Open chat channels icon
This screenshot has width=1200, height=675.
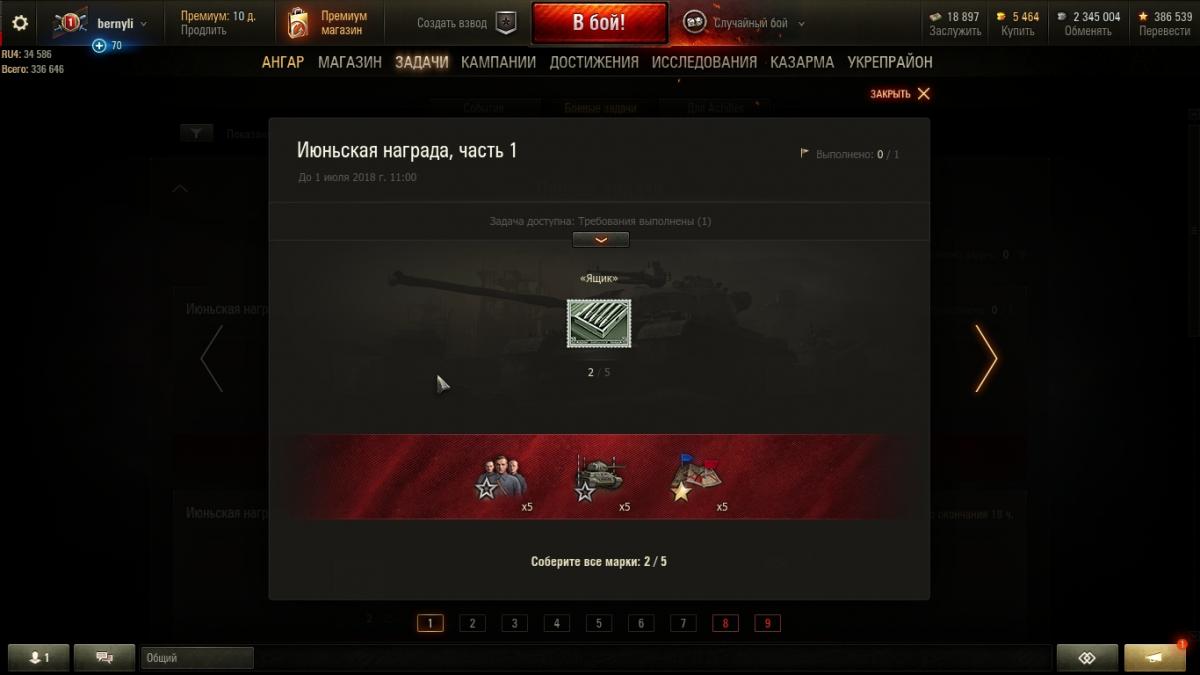pyautogui.click(x=104, y=657)
